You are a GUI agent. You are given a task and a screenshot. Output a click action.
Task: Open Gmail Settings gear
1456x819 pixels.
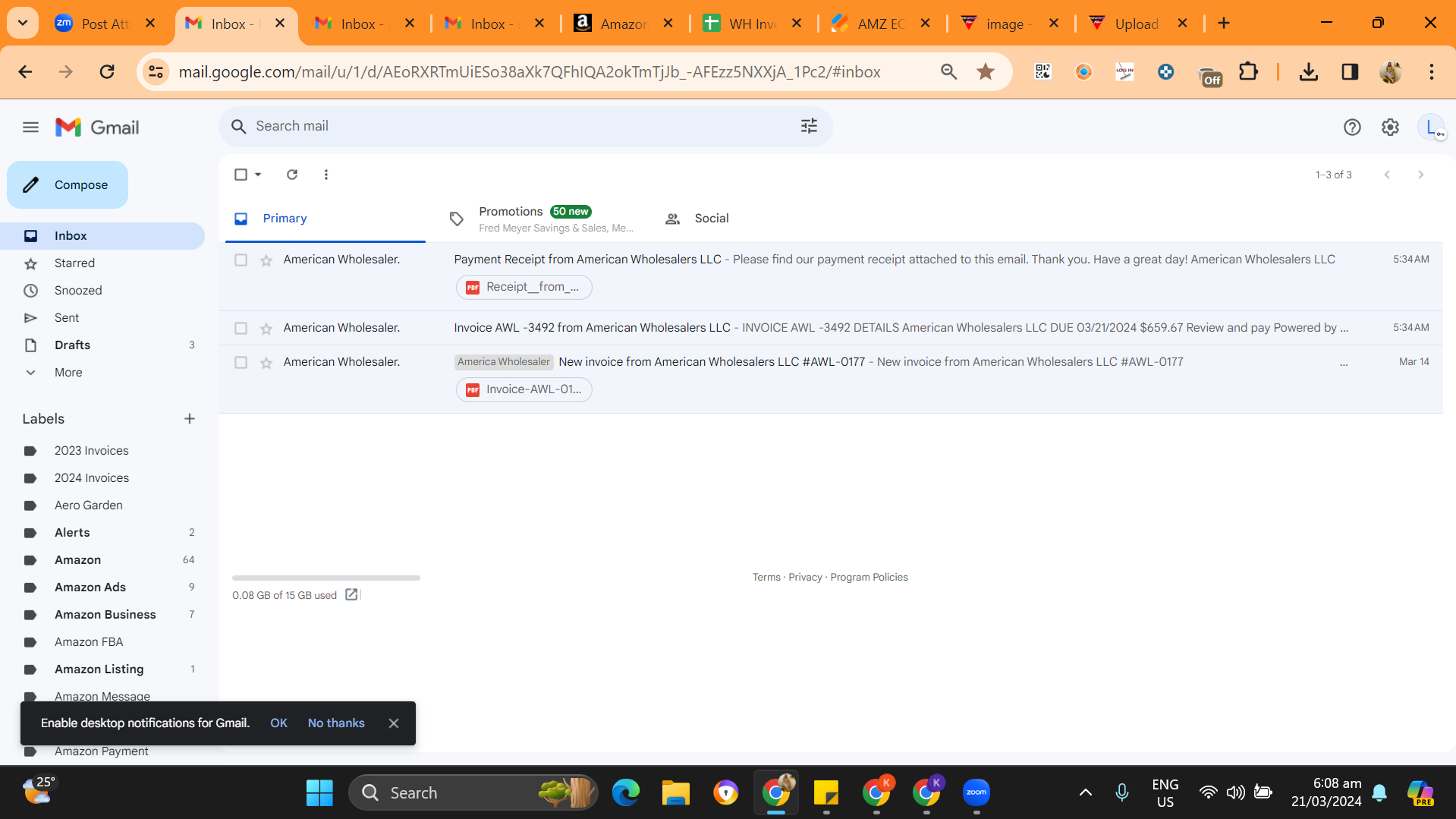tap(1390, 128)
